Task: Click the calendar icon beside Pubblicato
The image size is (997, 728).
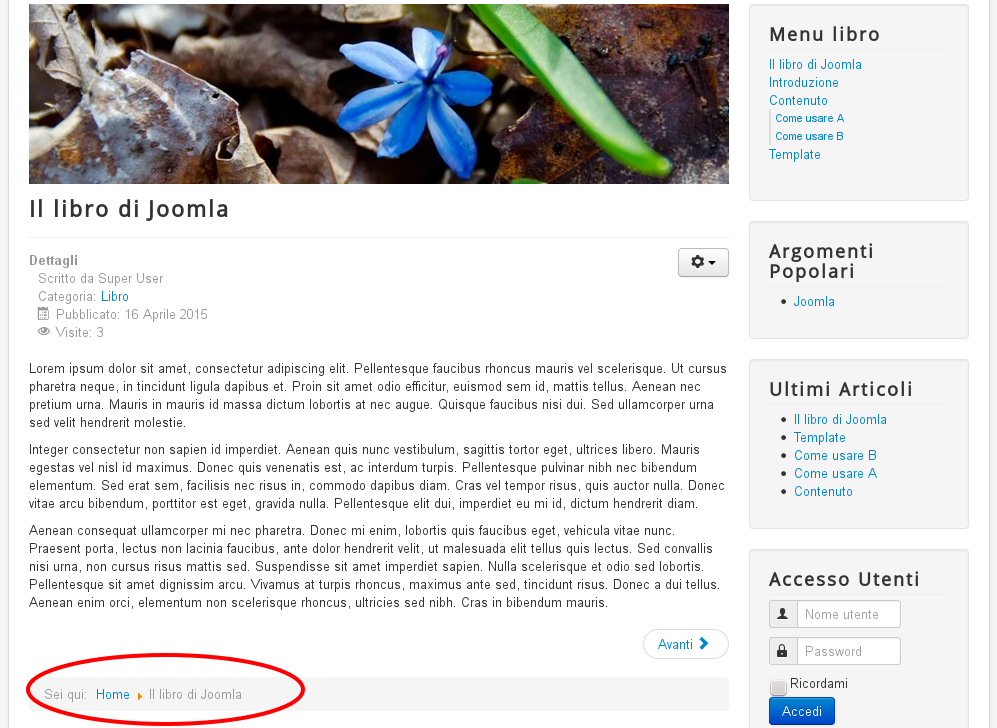Action: (x=43, y=313)
